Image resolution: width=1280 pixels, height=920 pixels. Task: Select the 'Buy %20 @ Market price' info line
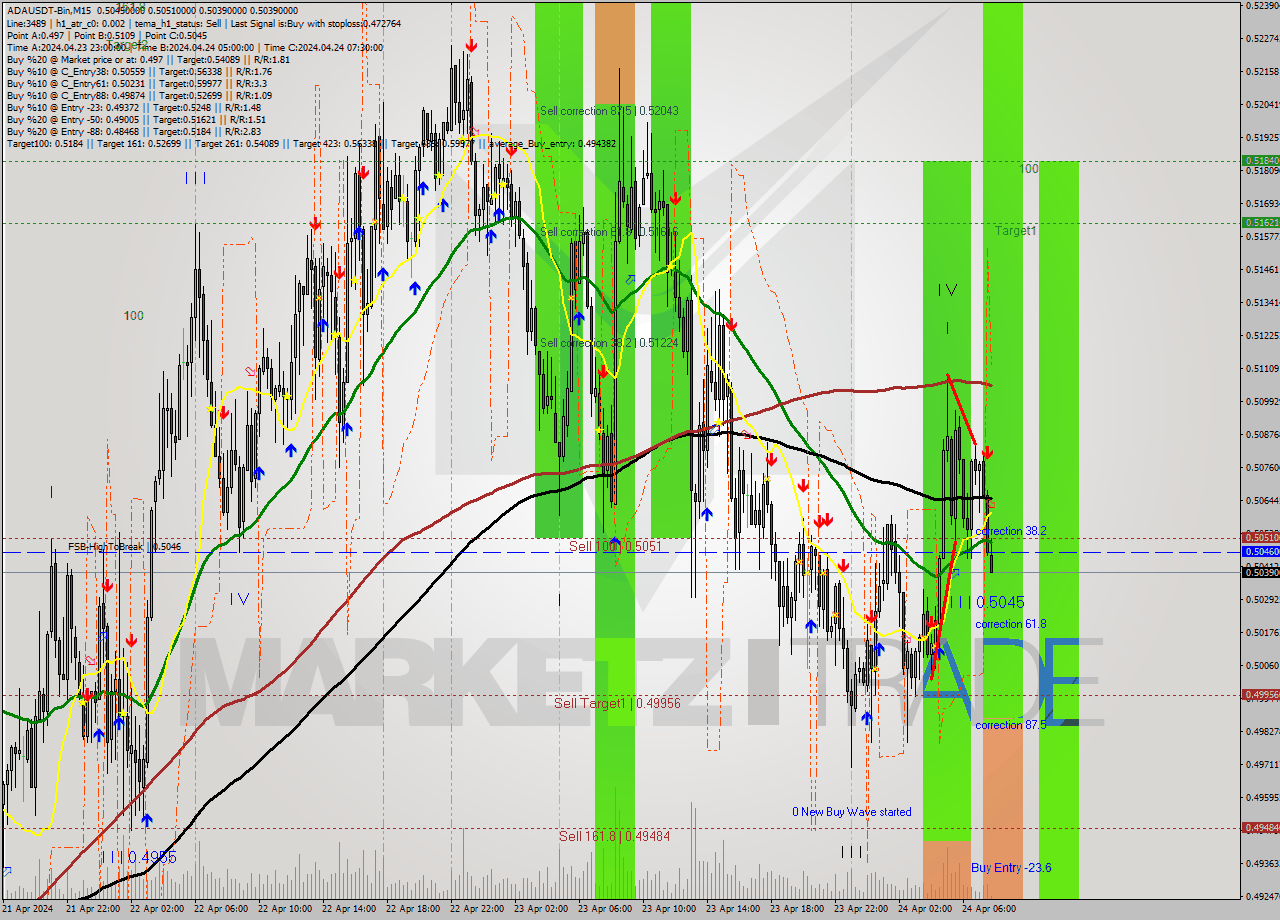click(x=148, y=59)
